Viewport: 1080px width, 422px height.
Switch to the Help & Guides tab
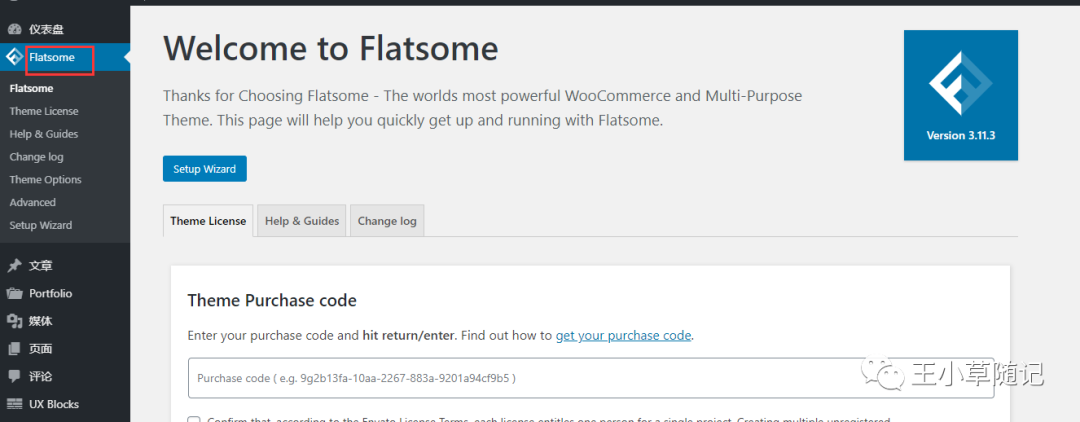(302, 221)
